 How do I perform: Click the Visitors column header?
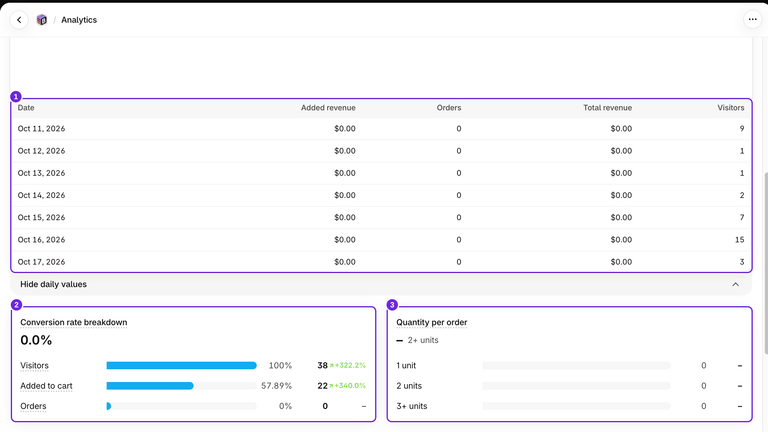tap(731, 108)
